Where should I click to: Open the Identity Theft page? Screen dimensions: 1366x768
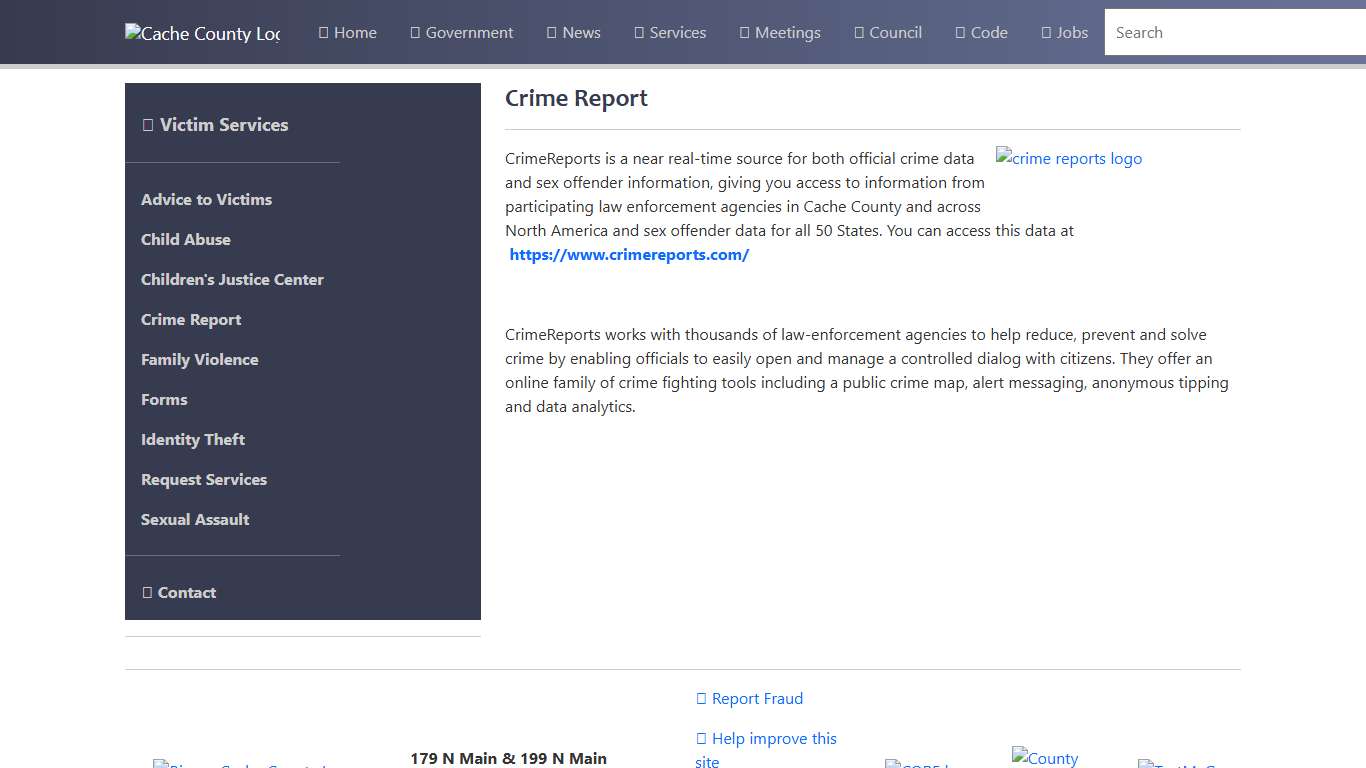[x=193, y=439]
